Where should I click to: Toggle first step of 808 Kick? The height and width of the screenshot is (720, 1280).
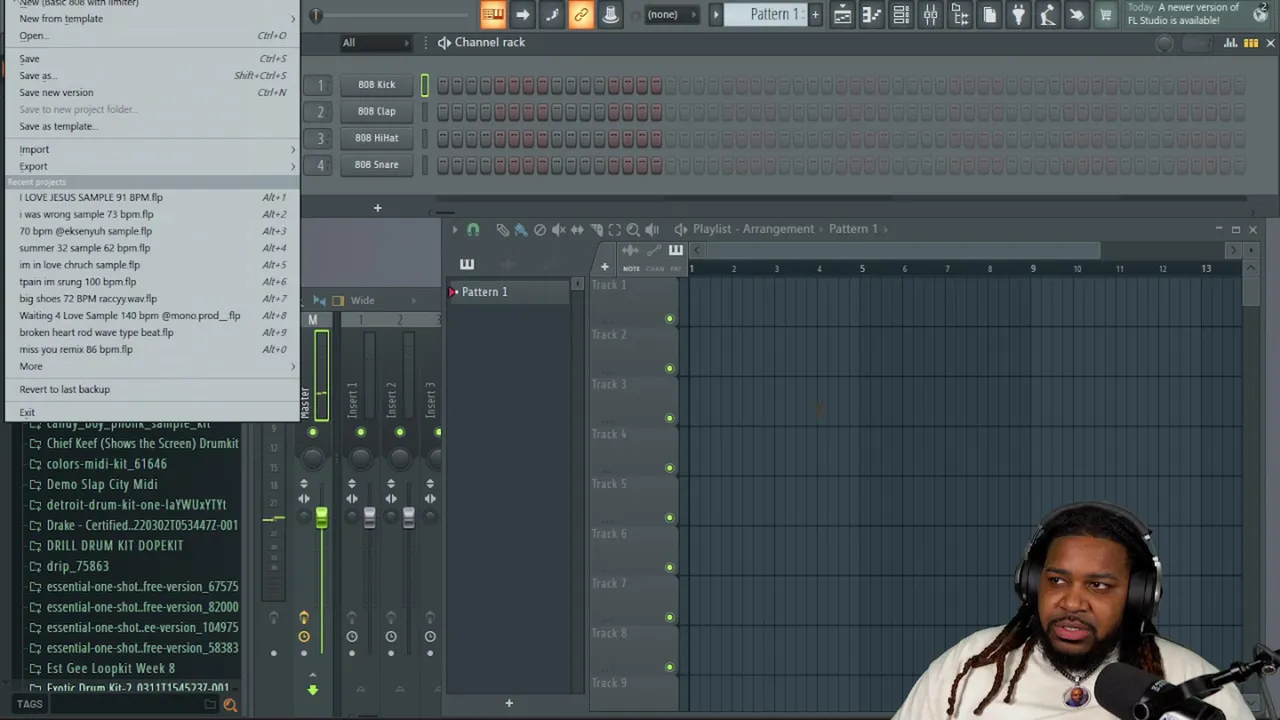coord(442,85)
